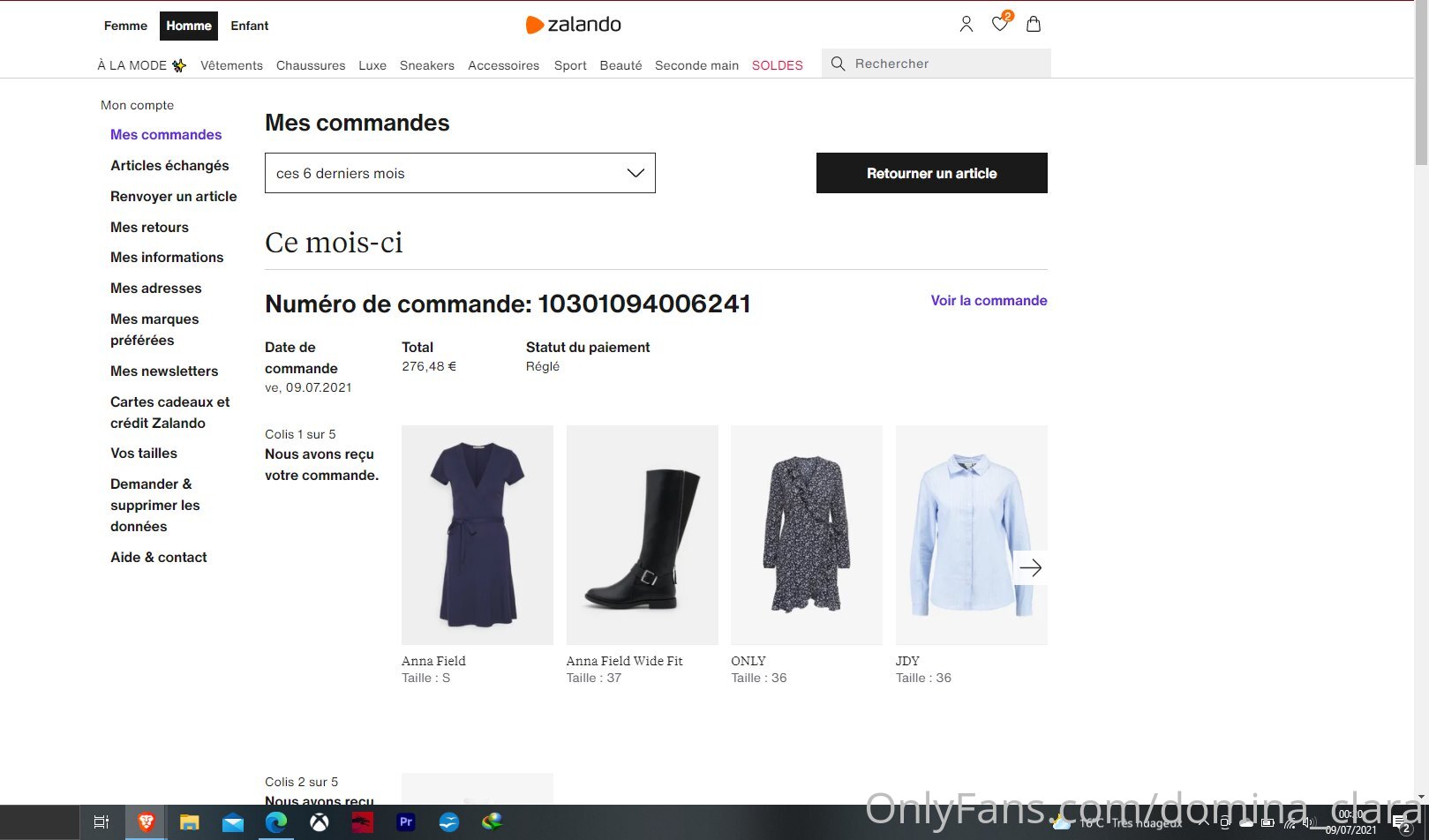Screen dimensions: 1429x840
Task: Open Brave browser from taskbar
Action: coord(146,822)
